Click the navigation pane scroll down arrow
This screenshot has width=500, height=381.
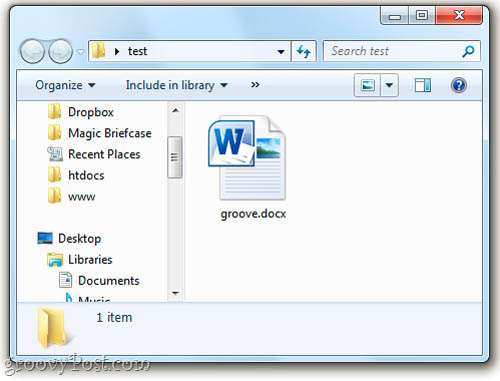(x=175, y=293)
